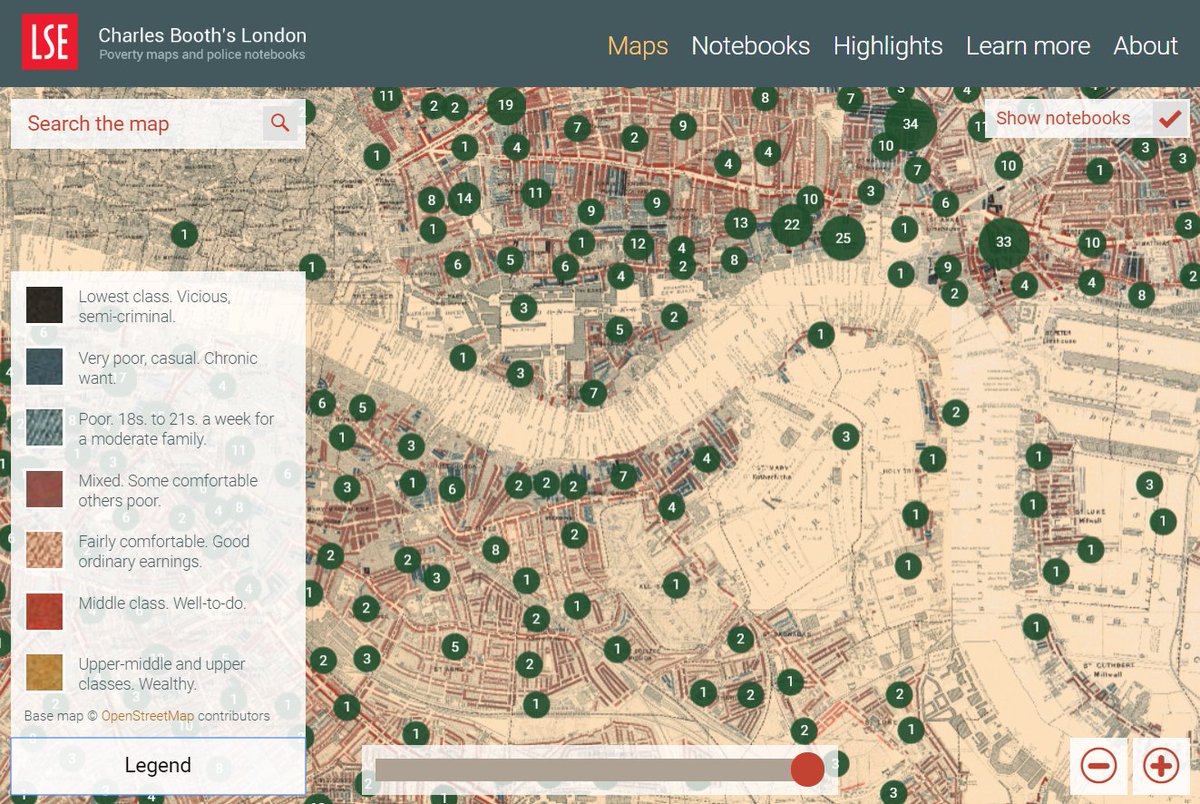The height and width of the screenshot is (804, 1200).
Task: Open the OpenStreetMap contributors link
Action: point(147,716)
